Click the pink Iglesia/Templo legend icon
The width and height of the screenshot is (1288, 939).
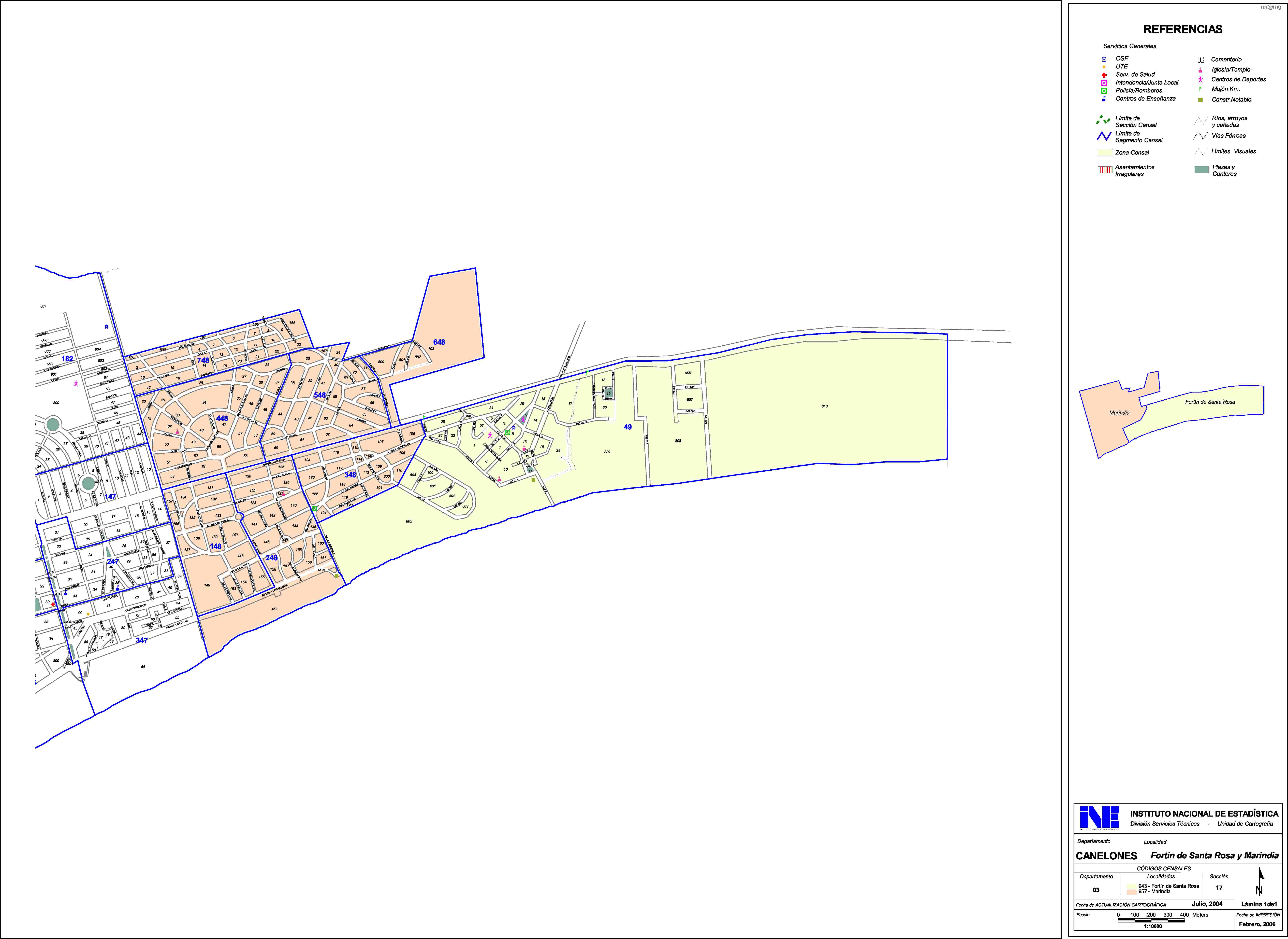[x=1201, y=70]
